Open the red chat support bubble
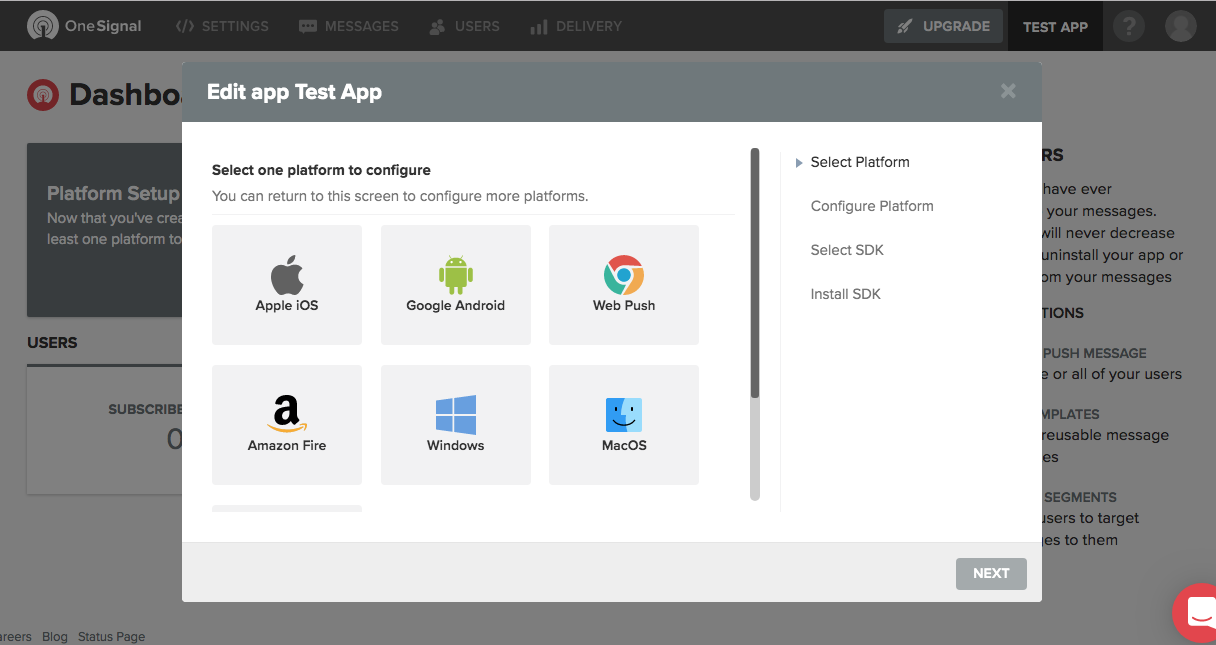 tap(1196, 615)
